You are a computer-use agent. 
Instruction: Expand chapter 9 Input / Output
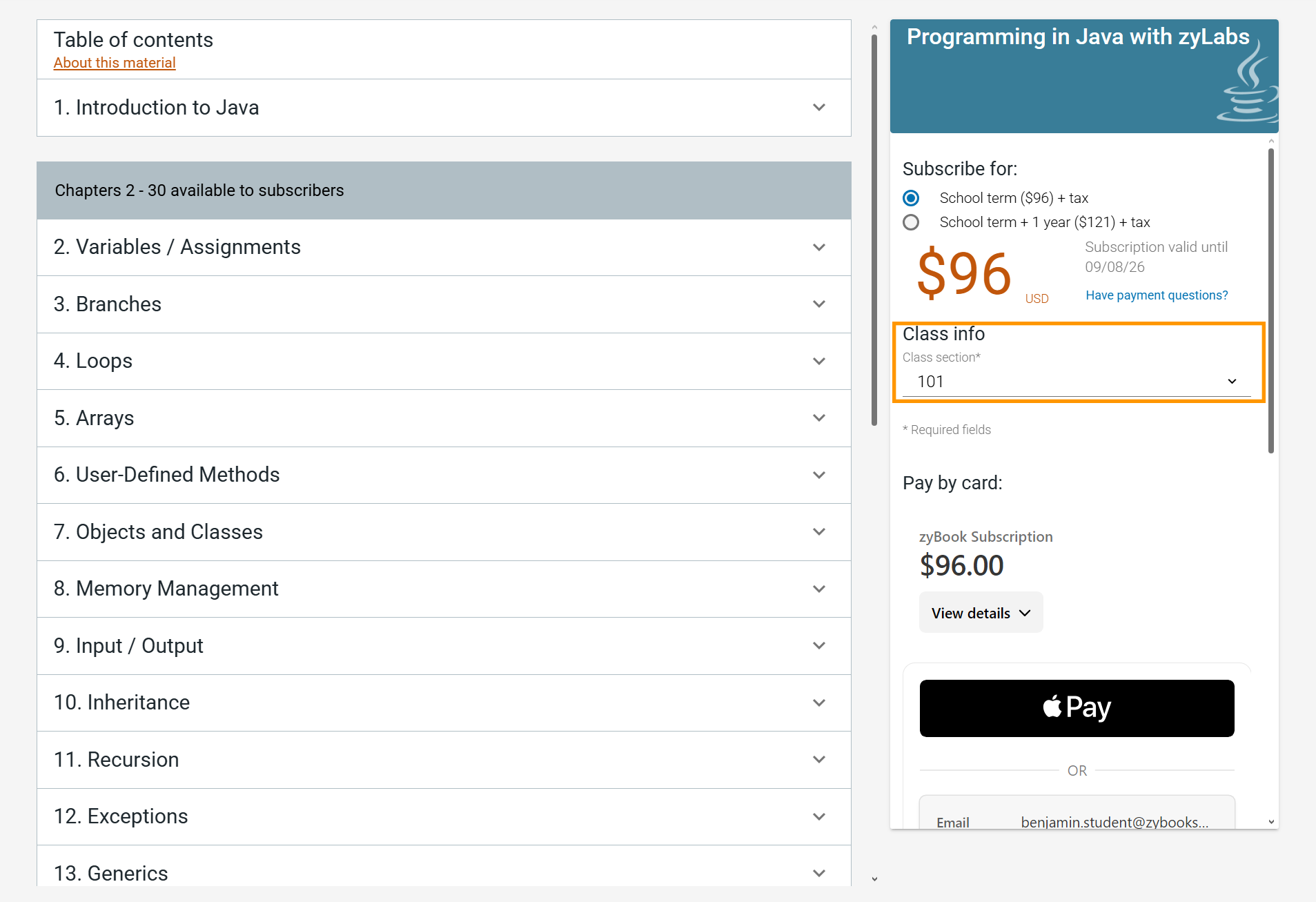444,646
